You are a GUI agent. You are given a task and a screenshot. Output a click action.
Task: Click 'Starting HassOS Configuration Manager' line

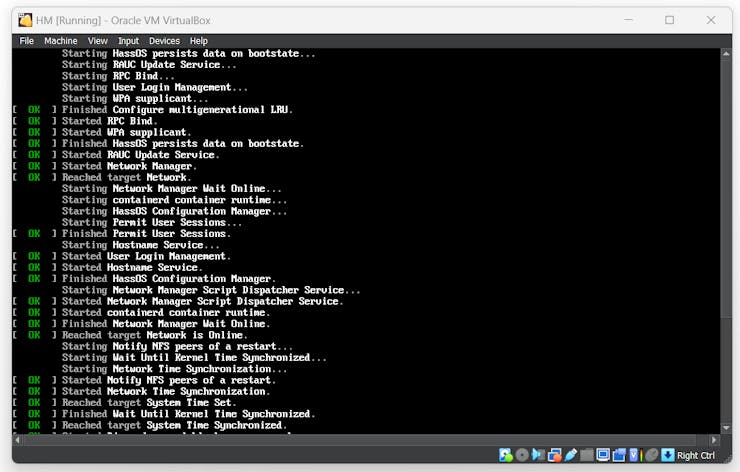coord(174,211)
